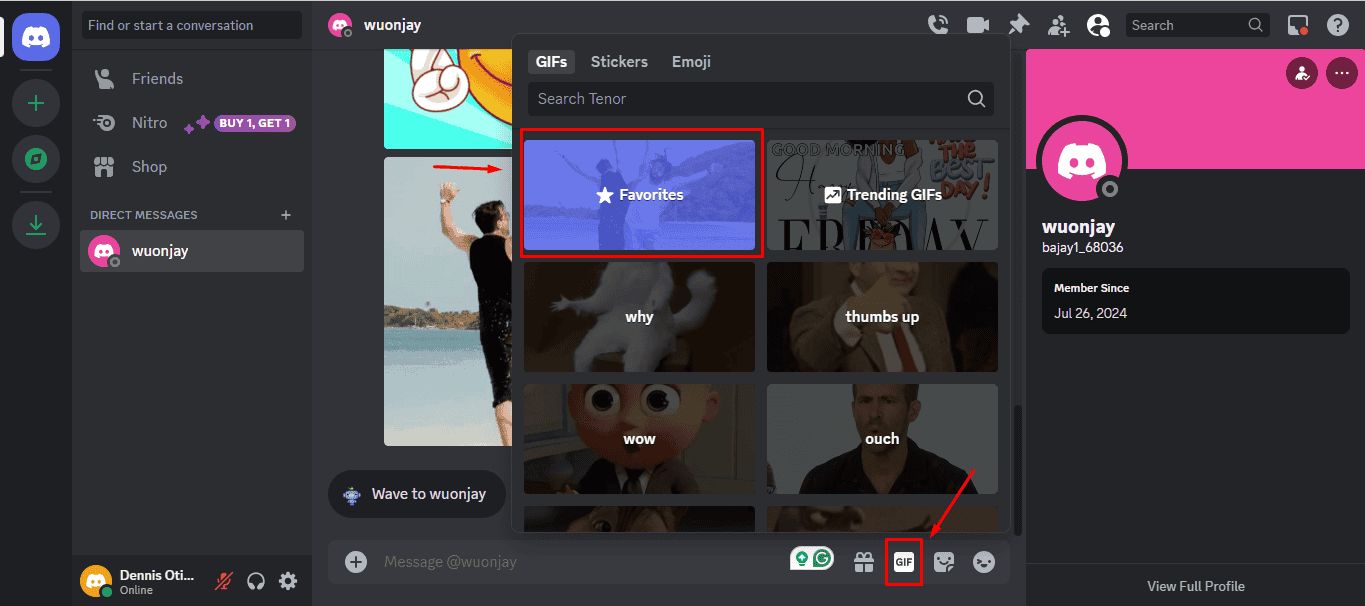Image resolution: width=1365 pixels, height=606 pixels.
Task: Open pinned messages
Action: 1018,25
